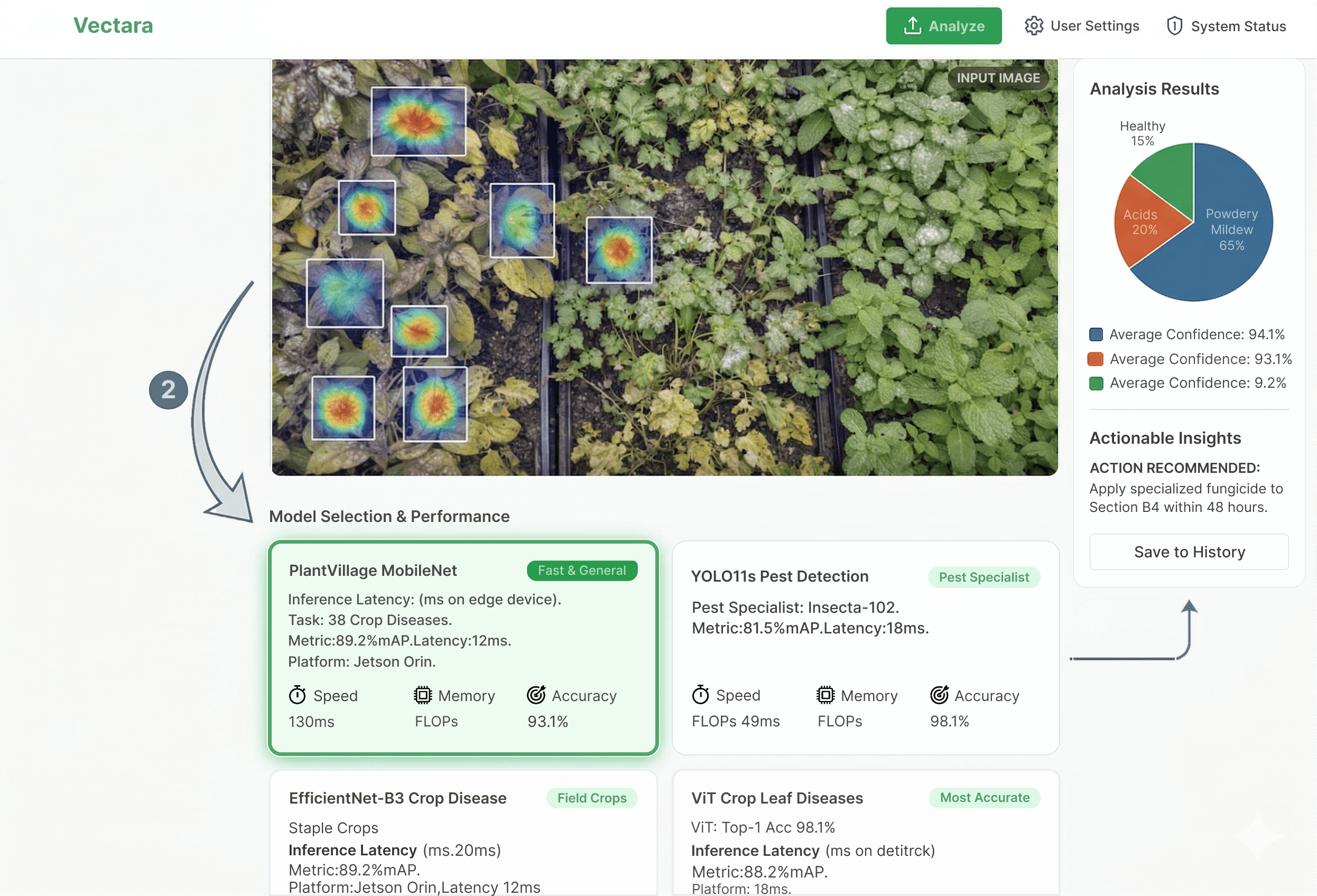
Task: Click 'ACTION RECOMMENDED:' text
Action: (1174, 468)
